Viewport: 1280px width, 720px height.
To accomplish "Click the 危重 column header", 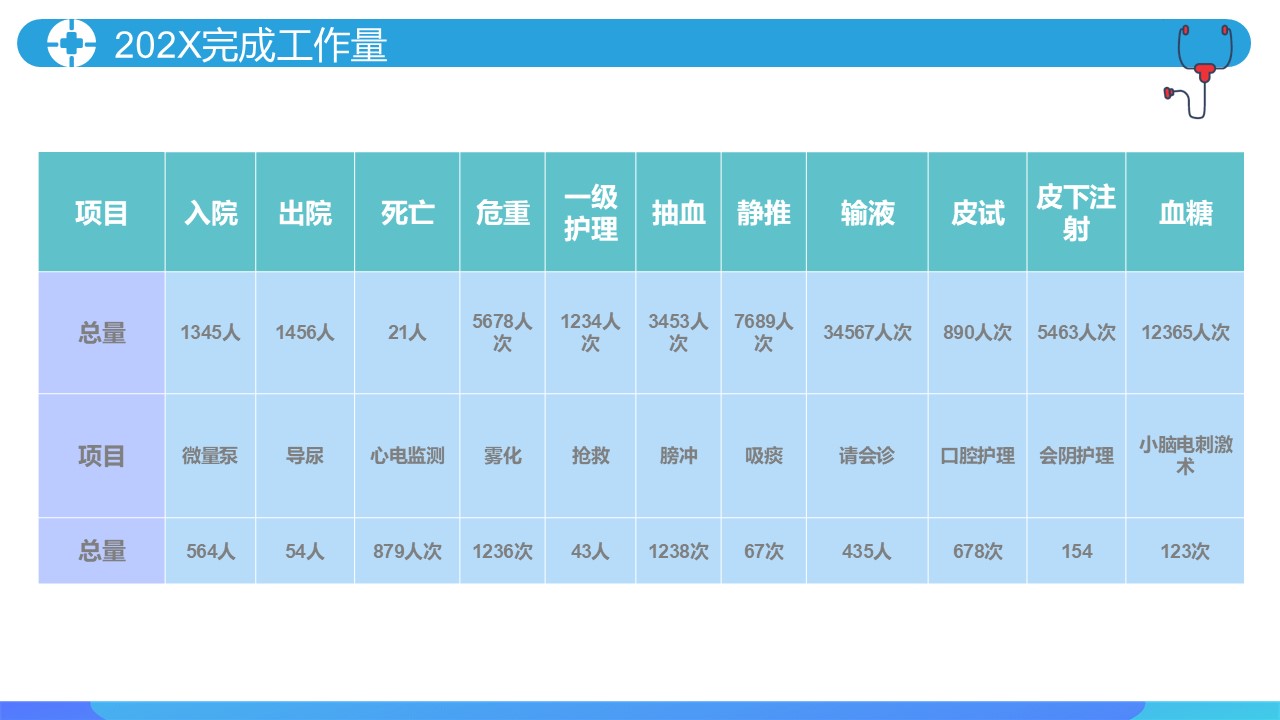I will point(503,212).
